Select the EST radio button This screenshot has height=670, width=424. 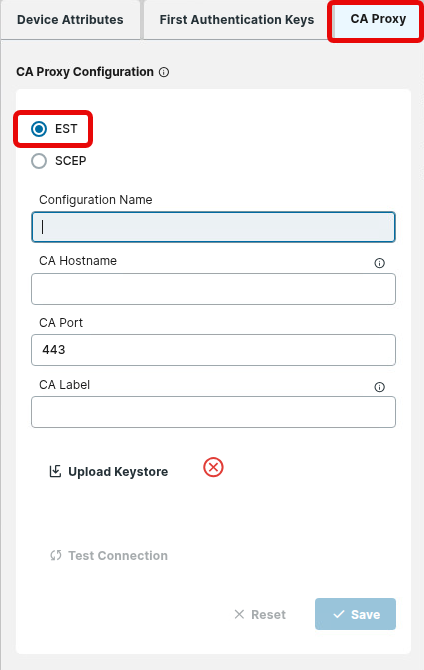39,129
